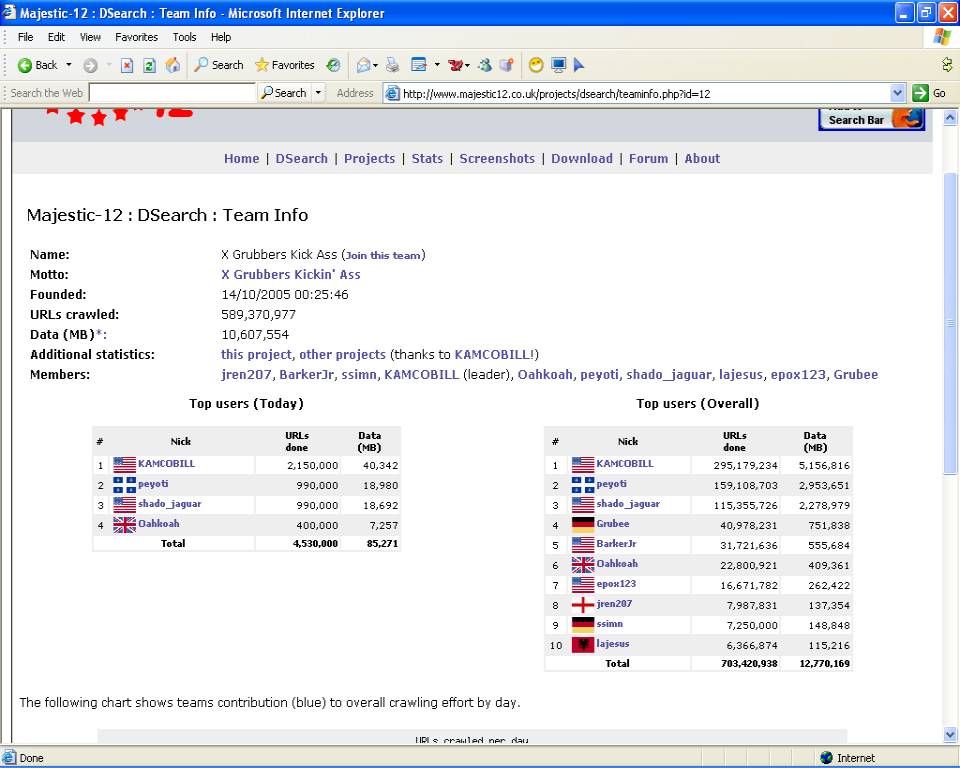Expand the web Search button dropdown

tap(318, 93)
